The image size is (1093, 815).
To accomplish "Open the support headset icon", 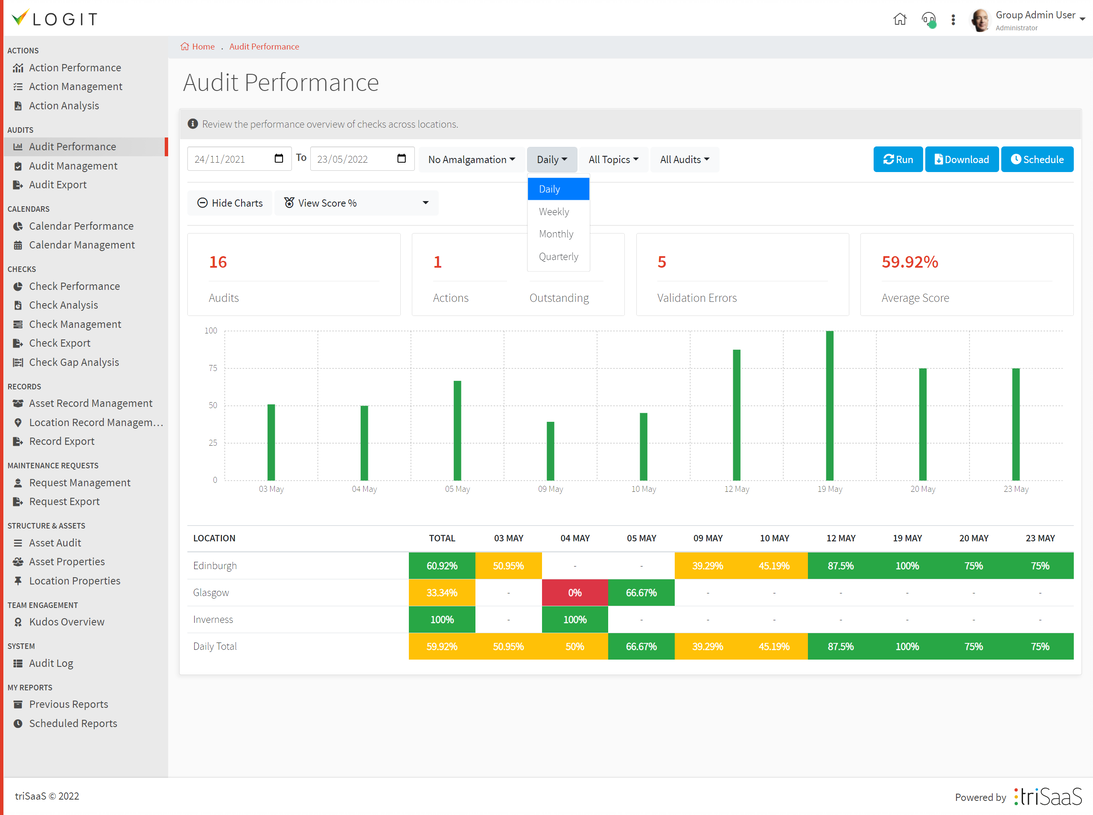I will coord(928,19).
